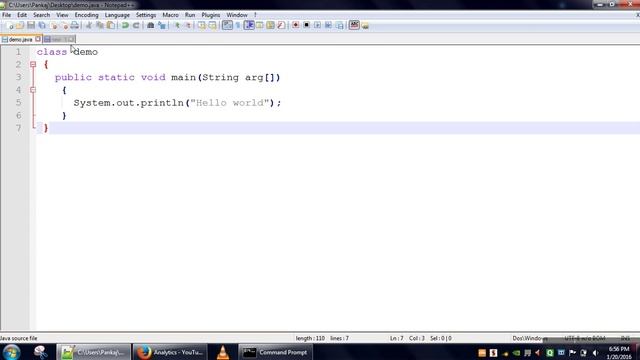
Task: Click "Hello world" string on line 5
Action: [230, 103]
